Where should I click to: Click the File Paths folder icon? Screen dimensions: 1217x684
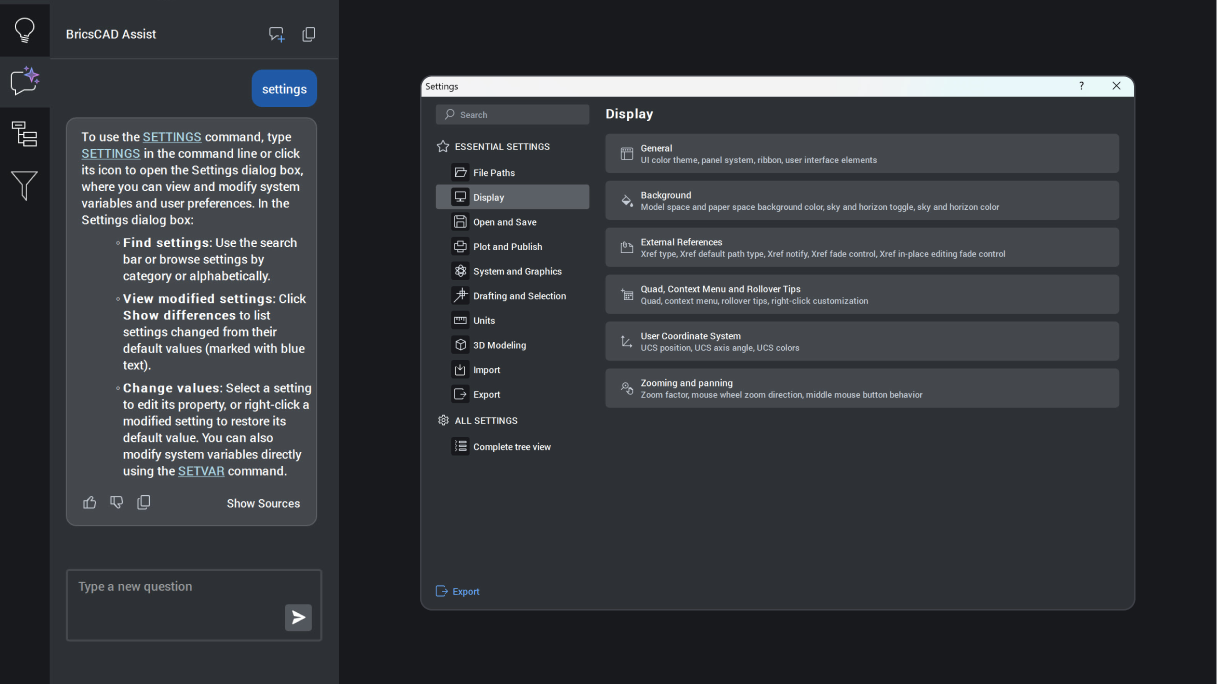tap(460, 172)
